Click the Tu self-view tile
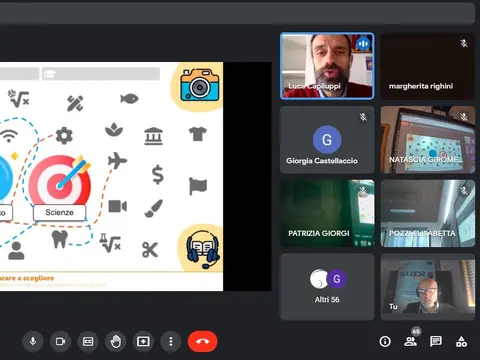Screen dimensions: 480x360 coord(428,287)
